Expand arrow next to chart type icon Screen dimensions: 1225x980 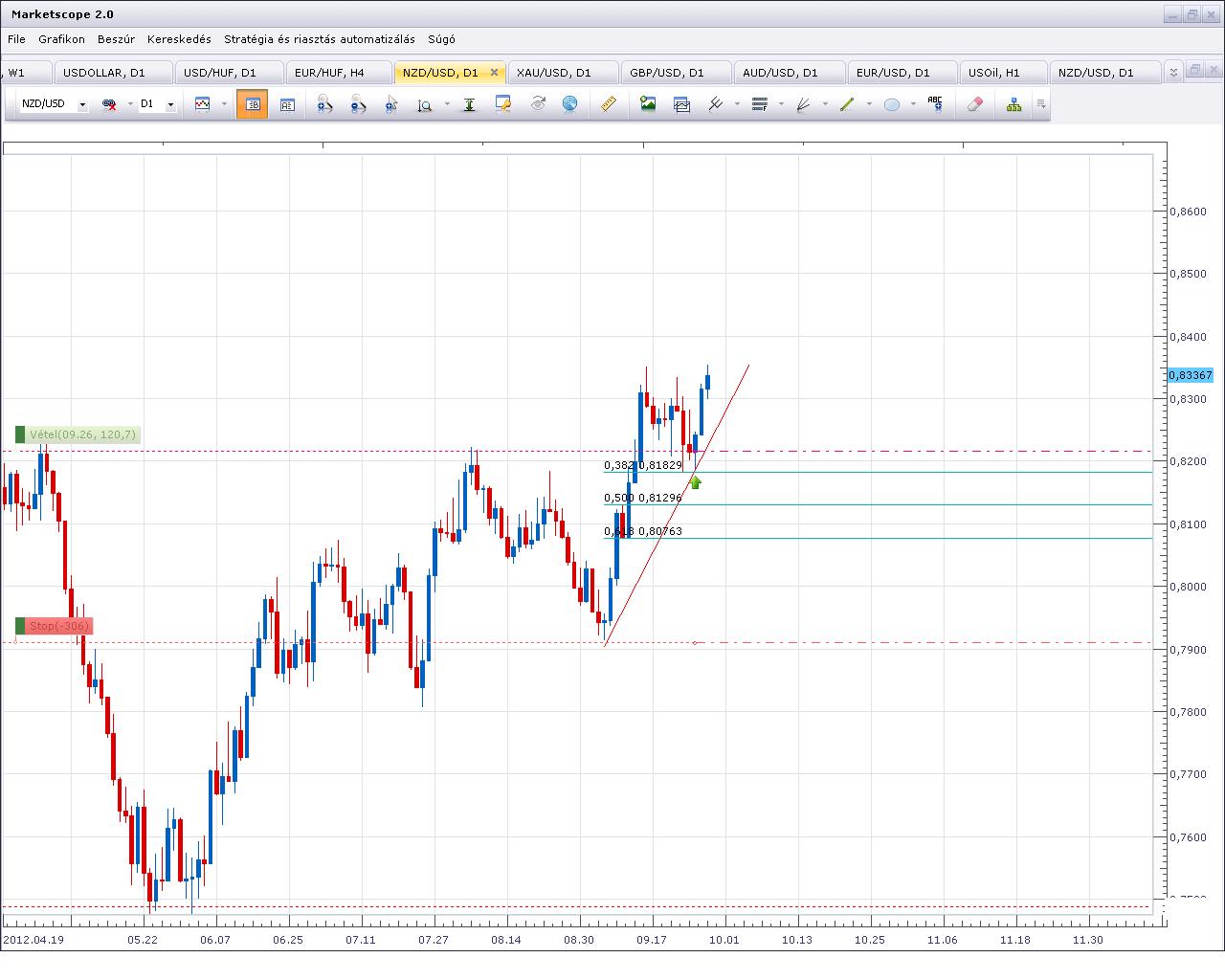coord(224,104)
